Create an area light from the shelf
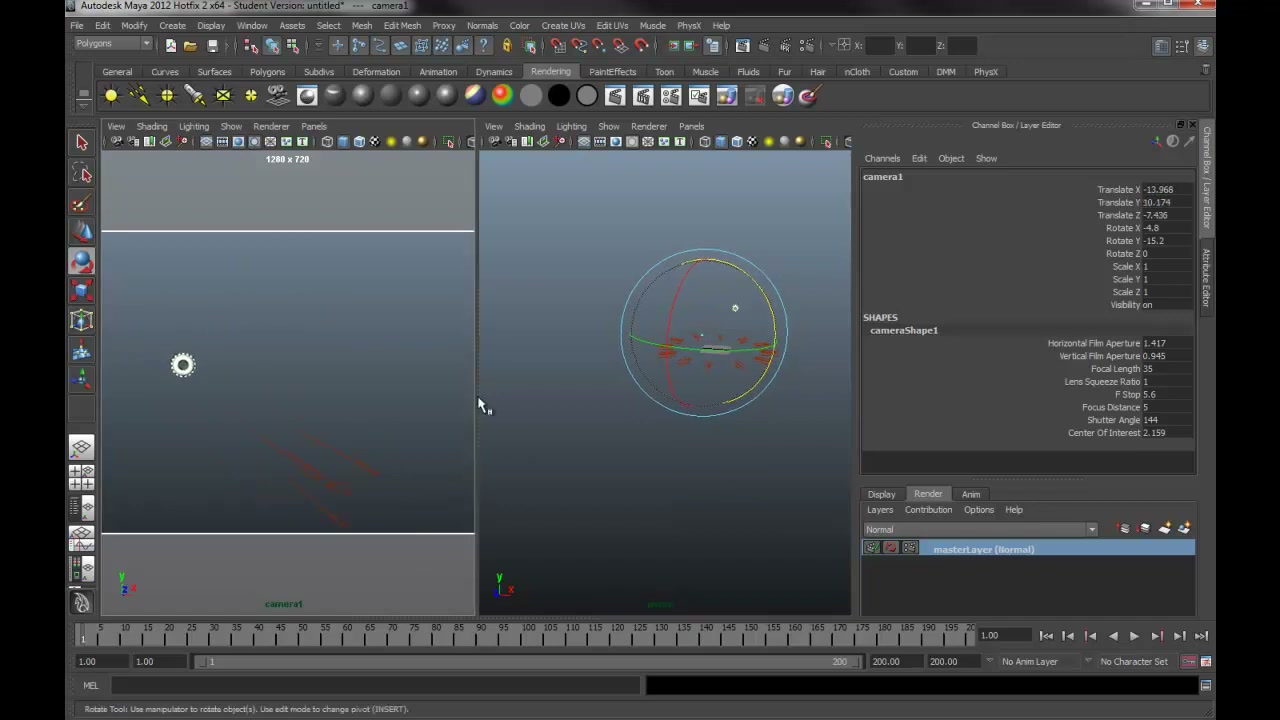This screenshot has width=1280, height=720. tap(223, 96)
